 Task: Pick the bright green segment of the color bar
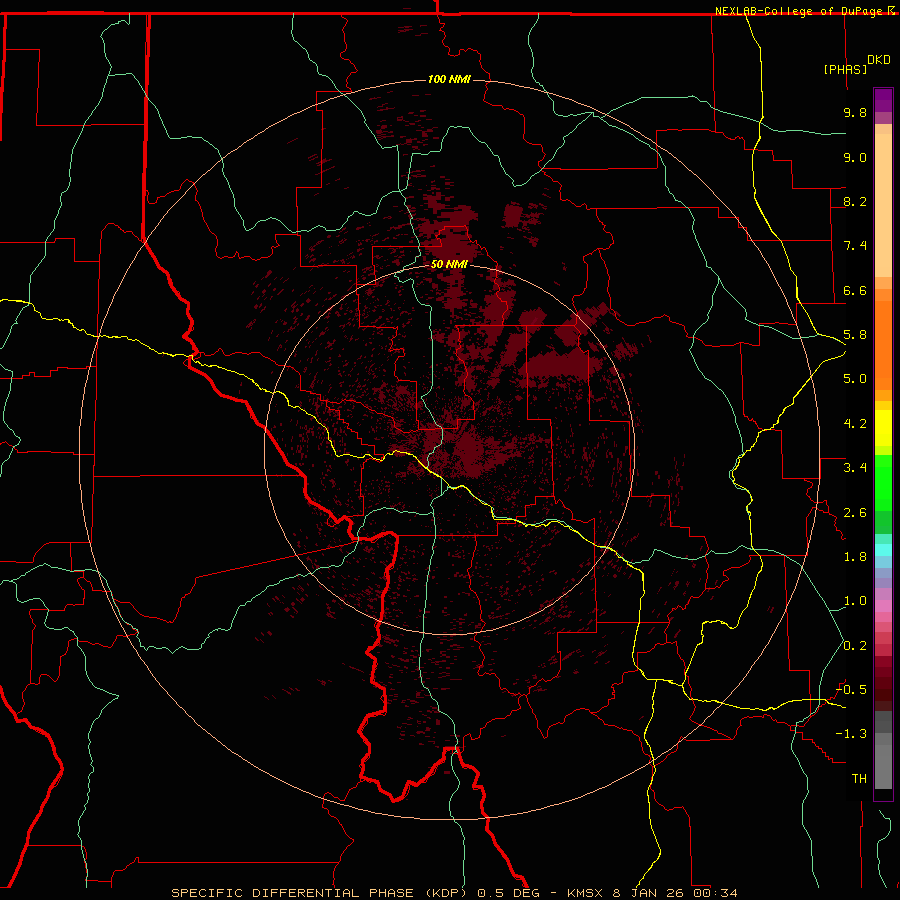(883, 483)
